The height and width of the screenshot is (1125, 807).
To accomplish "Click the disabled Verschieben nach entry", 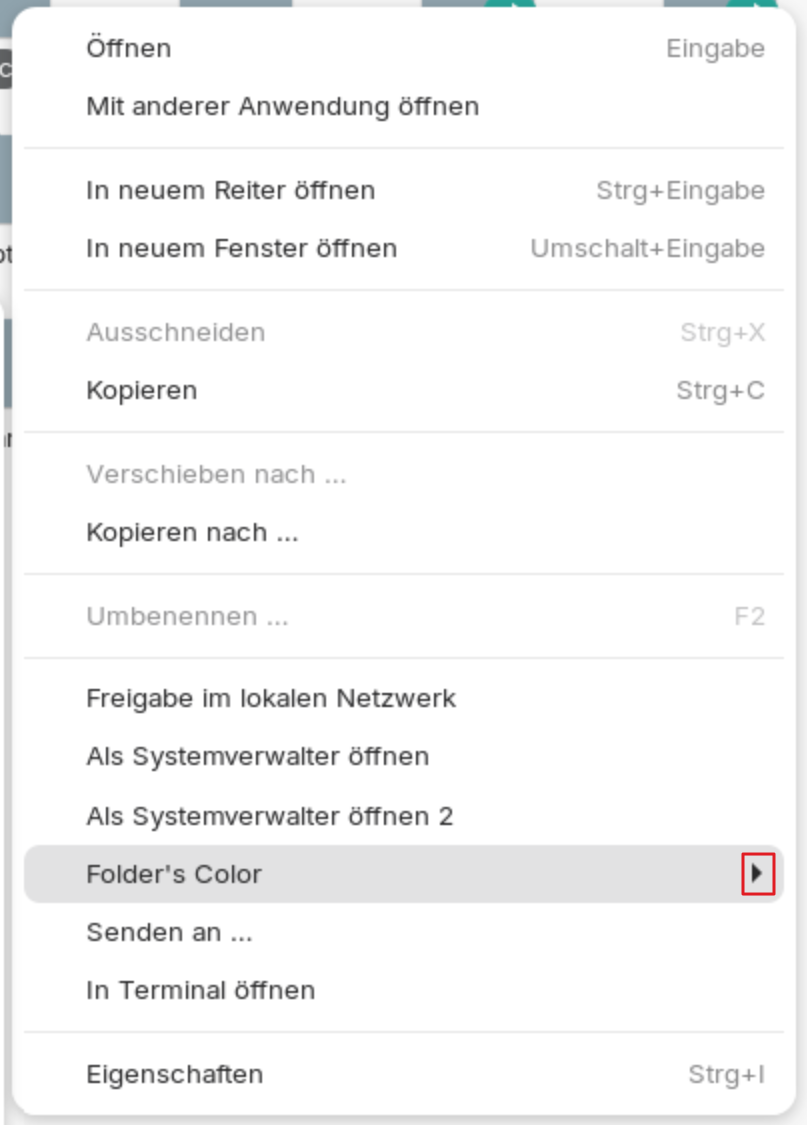I will [x=216, y=474].
